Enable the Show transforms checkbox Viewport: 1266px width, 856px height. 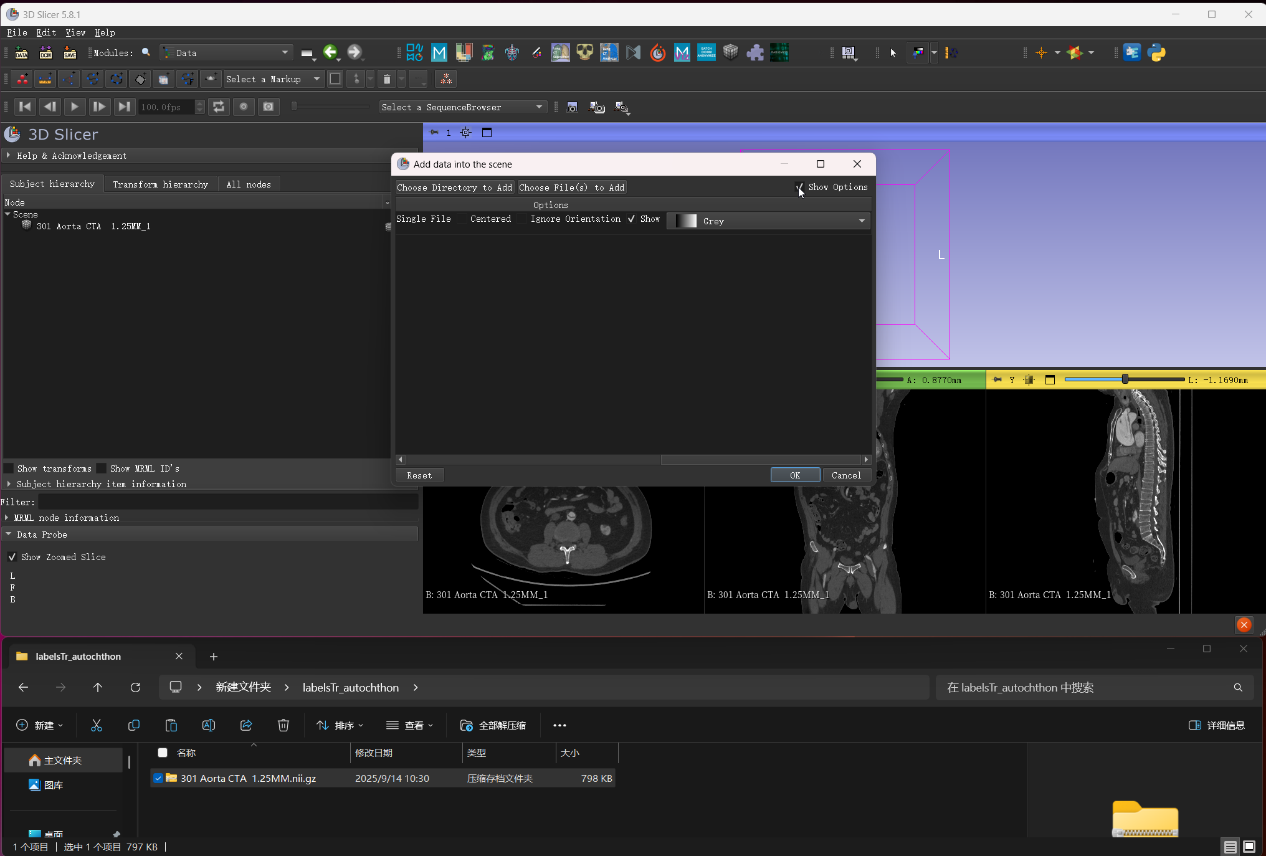tap(8, 468)
